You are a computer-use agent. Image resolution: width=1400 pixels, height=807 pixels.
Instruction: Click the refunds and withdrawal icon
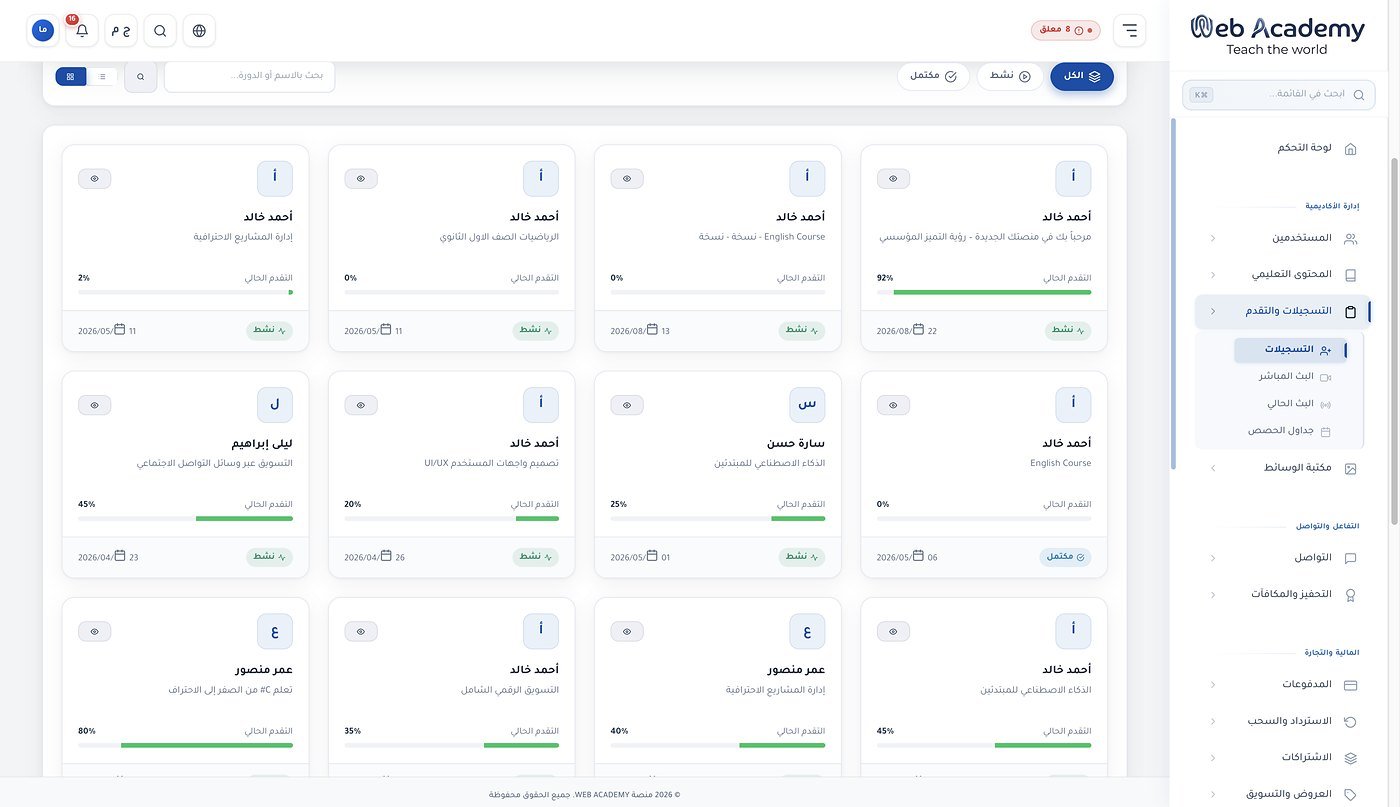pos(1350,721)
